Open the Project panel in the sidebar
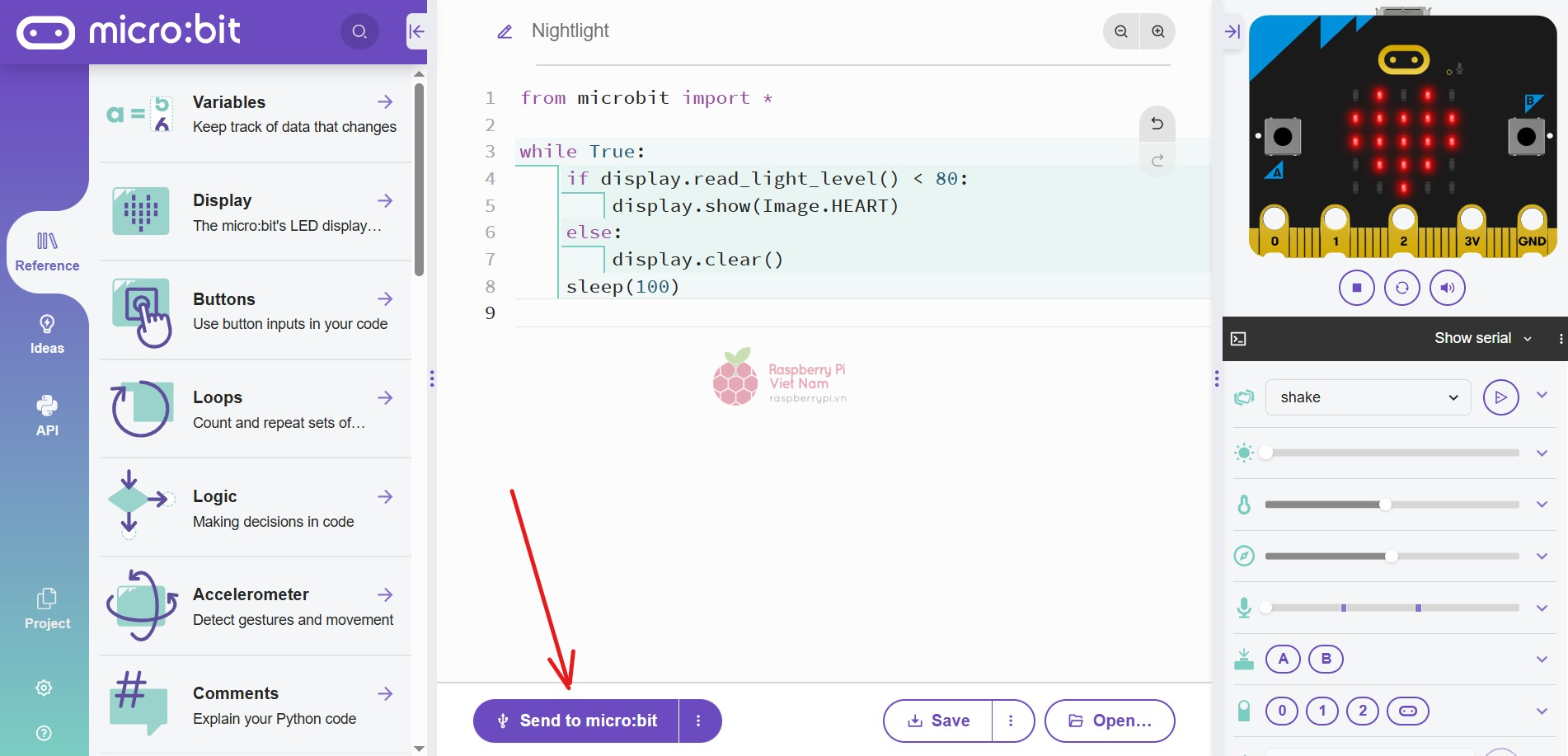Screen dimensions: 1568x756 47,608
